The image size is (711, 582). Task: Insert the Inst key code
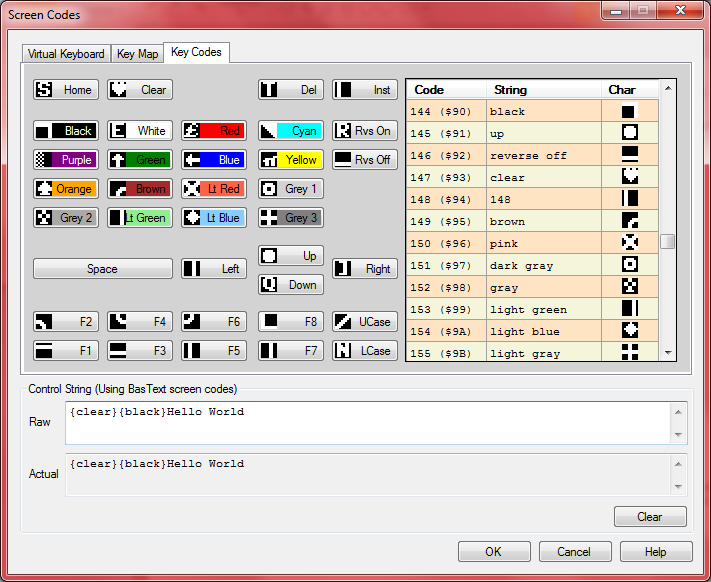coord(365,90)
